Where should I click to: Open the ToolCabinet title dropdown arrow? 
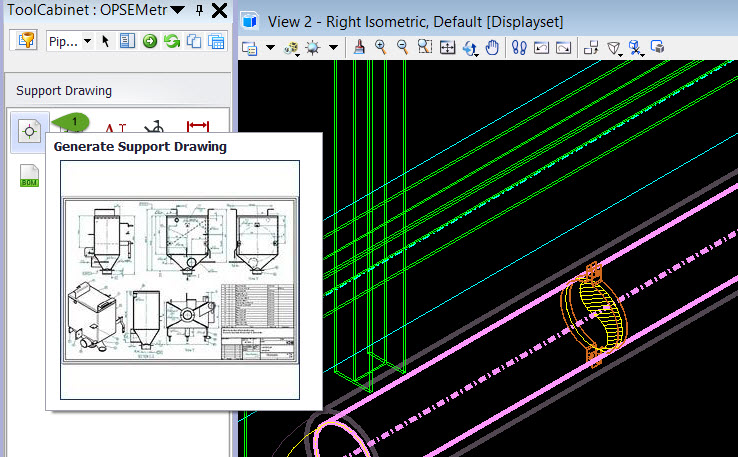pyautogui.click(x=177, y=10)
